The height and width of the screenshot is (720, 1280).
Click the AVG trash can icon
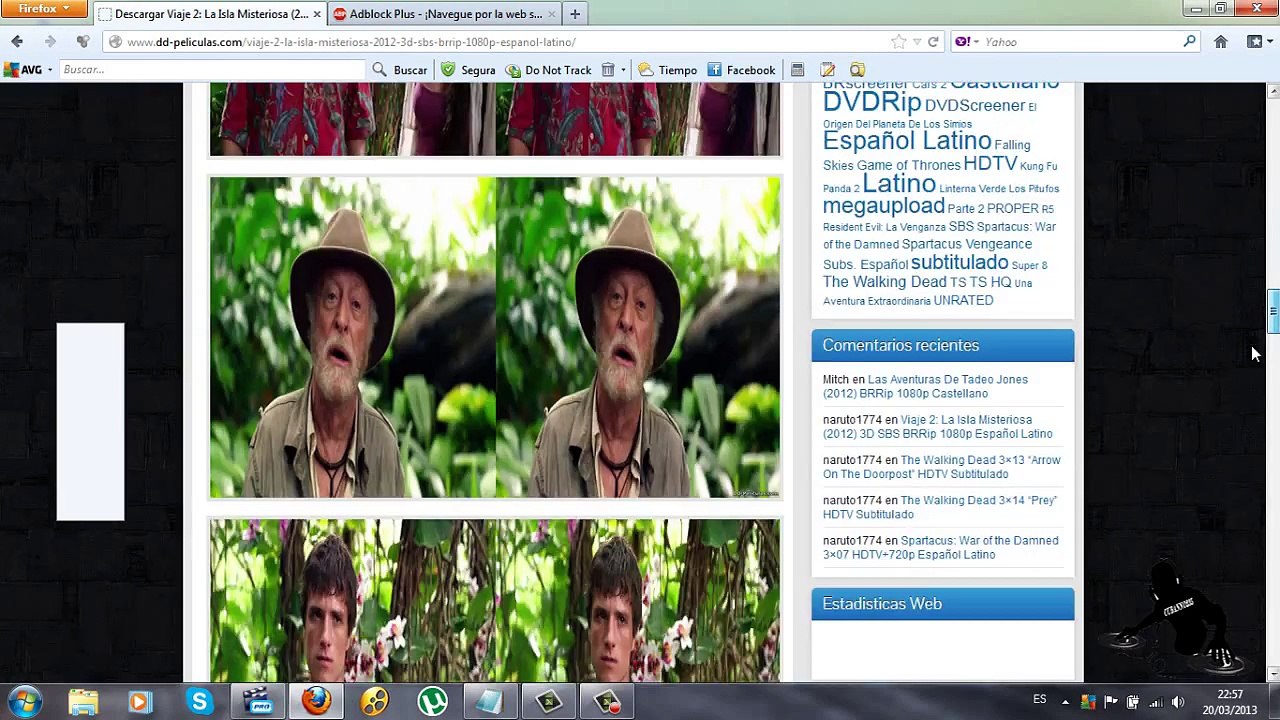(607, 70)
